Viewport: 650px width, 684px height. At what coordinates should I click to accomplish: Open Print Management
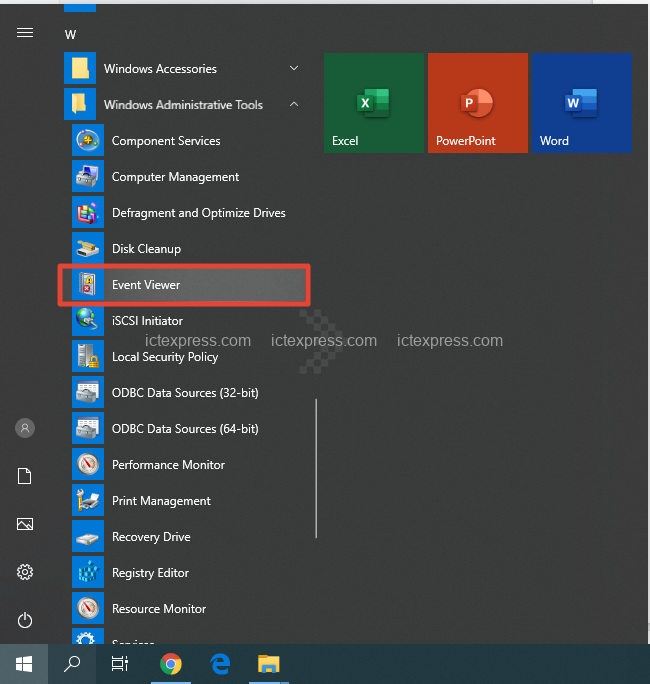[x=161, y=501]
